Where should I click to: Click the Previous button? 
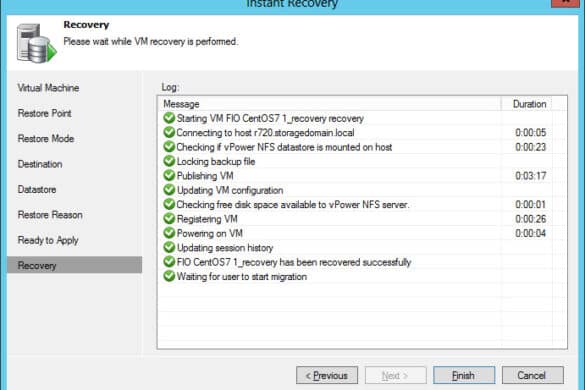point(327,375)
